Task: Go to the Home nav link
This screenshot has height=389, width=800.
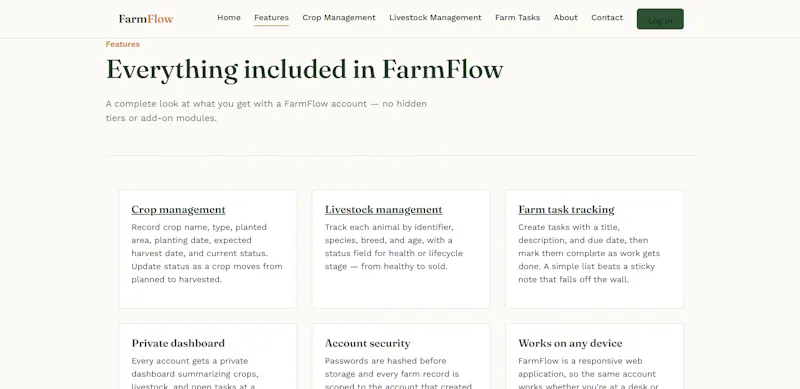Action: [x=229, y=17]
